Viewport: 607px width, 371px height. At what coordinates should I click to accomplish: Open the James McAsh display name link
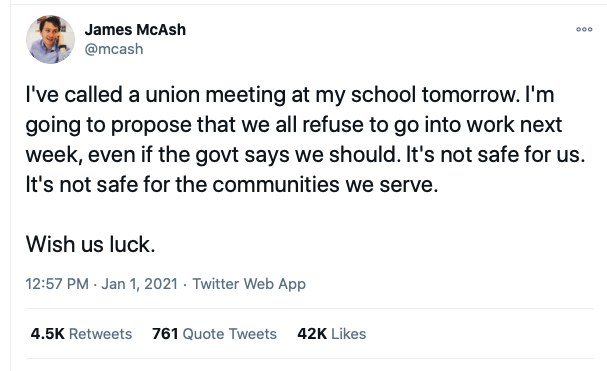coord(135,30)
